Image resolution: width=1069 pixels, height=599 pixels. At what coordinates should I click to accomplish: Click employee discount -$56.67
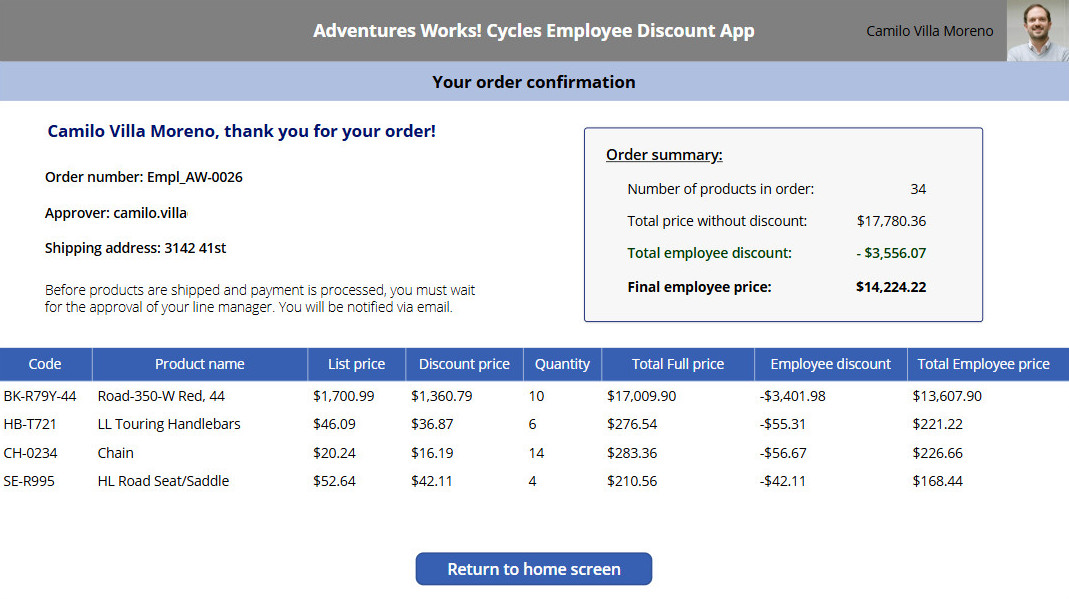pos(783,453)
